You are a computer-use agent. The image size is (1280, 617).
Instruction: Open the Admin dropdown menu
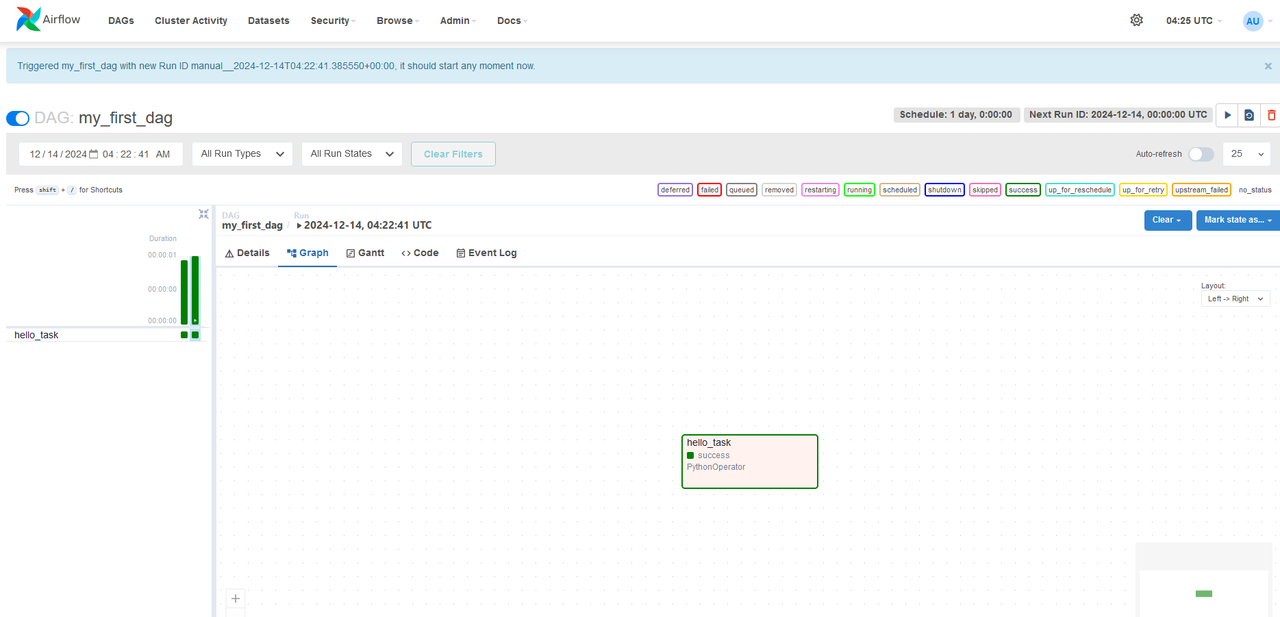[x=458, y=20]
